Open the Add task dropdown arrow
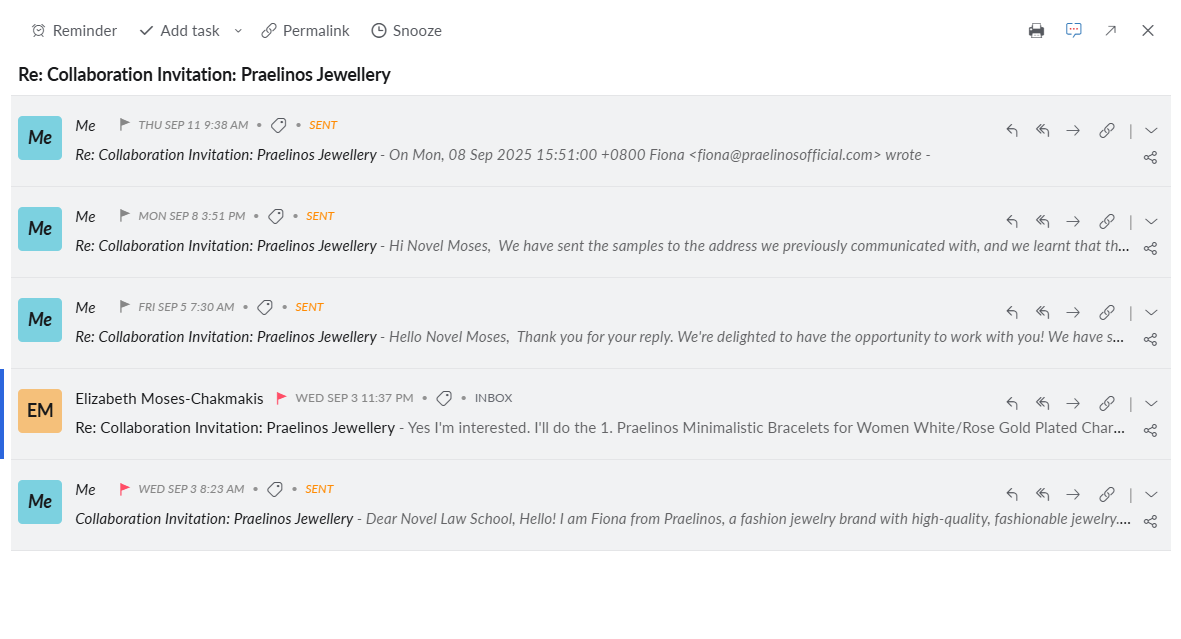This screenshot has width=1181, height=639. [238, 31]
